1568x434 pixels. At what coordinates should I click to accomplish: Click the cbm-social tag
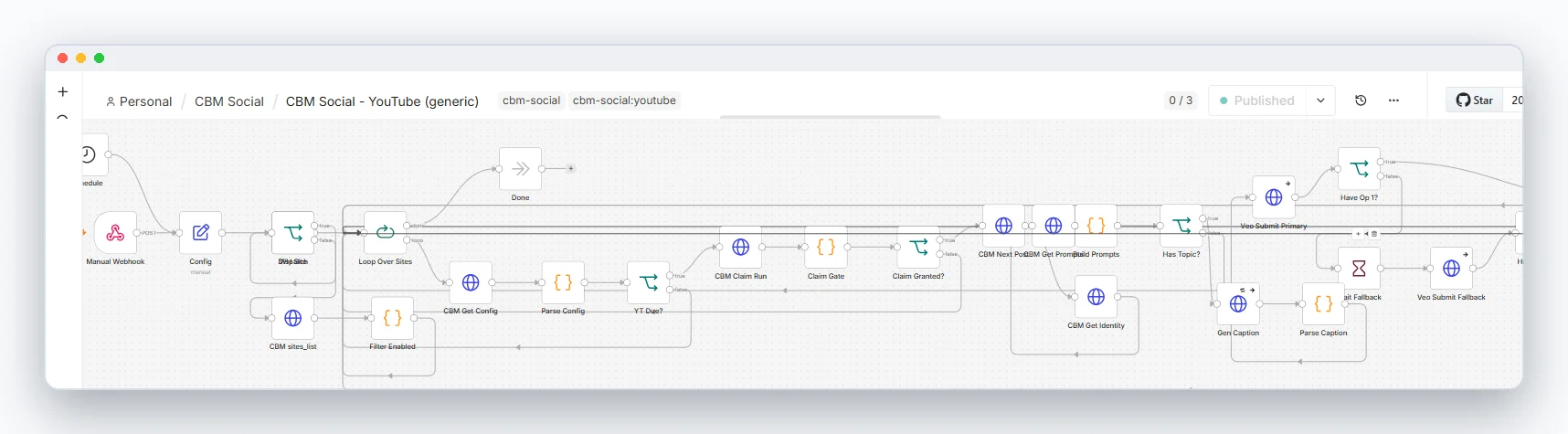tap(531, 101)
